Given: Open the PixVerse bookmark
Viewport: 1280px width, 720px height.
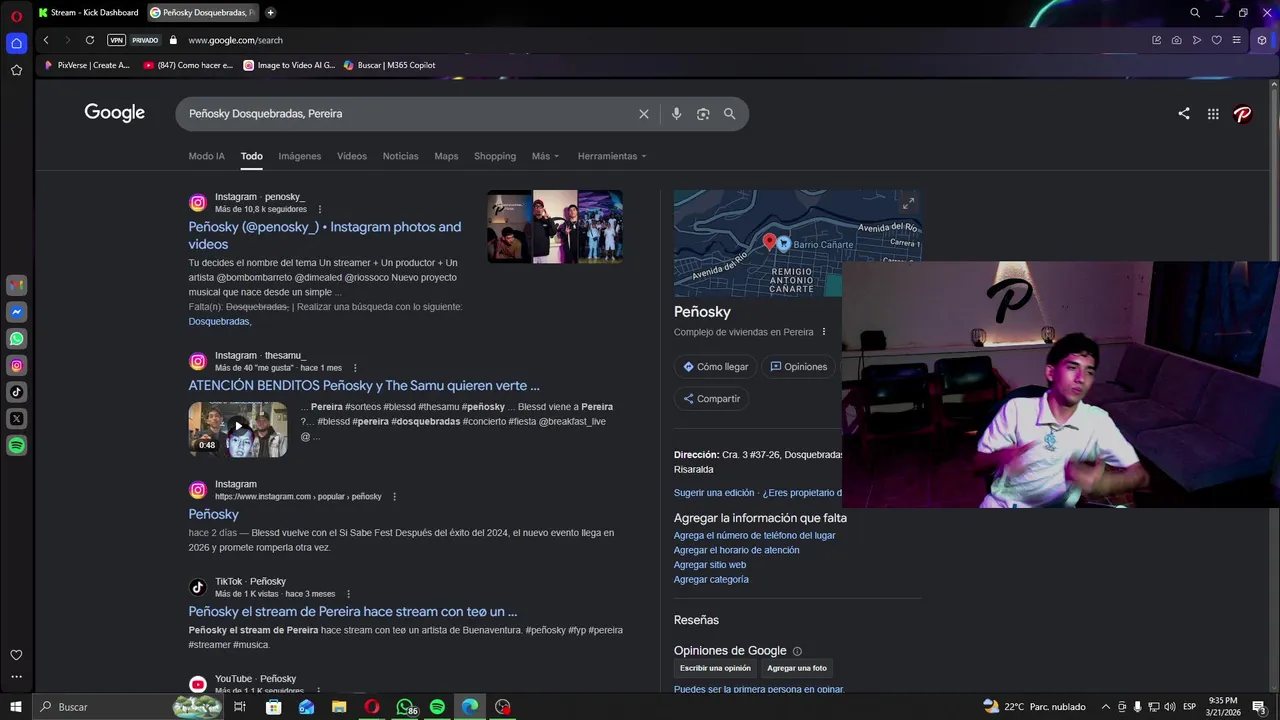Looking at the screenshot, I should 87,65.
